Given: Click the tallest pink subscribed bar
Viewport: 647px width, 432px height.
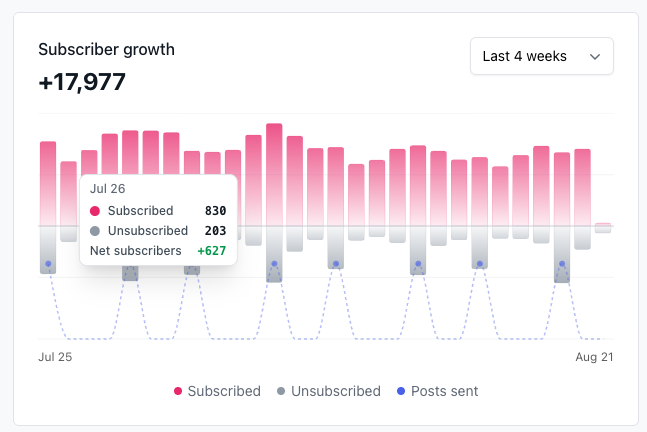Looking at the screenshot, I should [274, 170].
